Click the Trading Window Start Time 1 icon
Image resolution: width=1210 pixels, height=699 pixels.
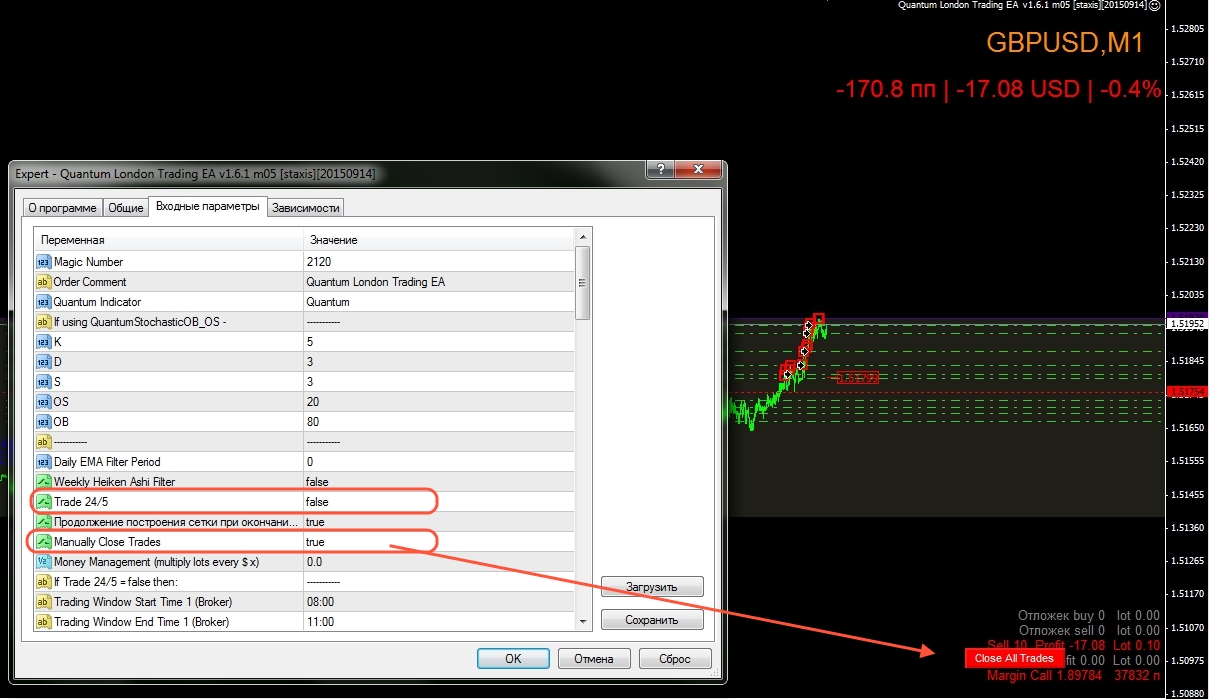click(43, 602)
